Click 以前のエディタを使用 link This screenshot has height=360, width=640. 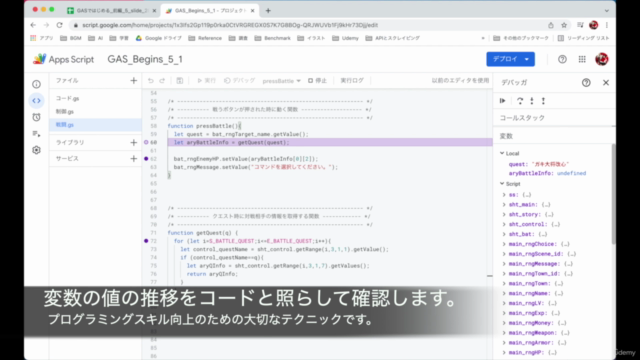(x=460, y=81)
